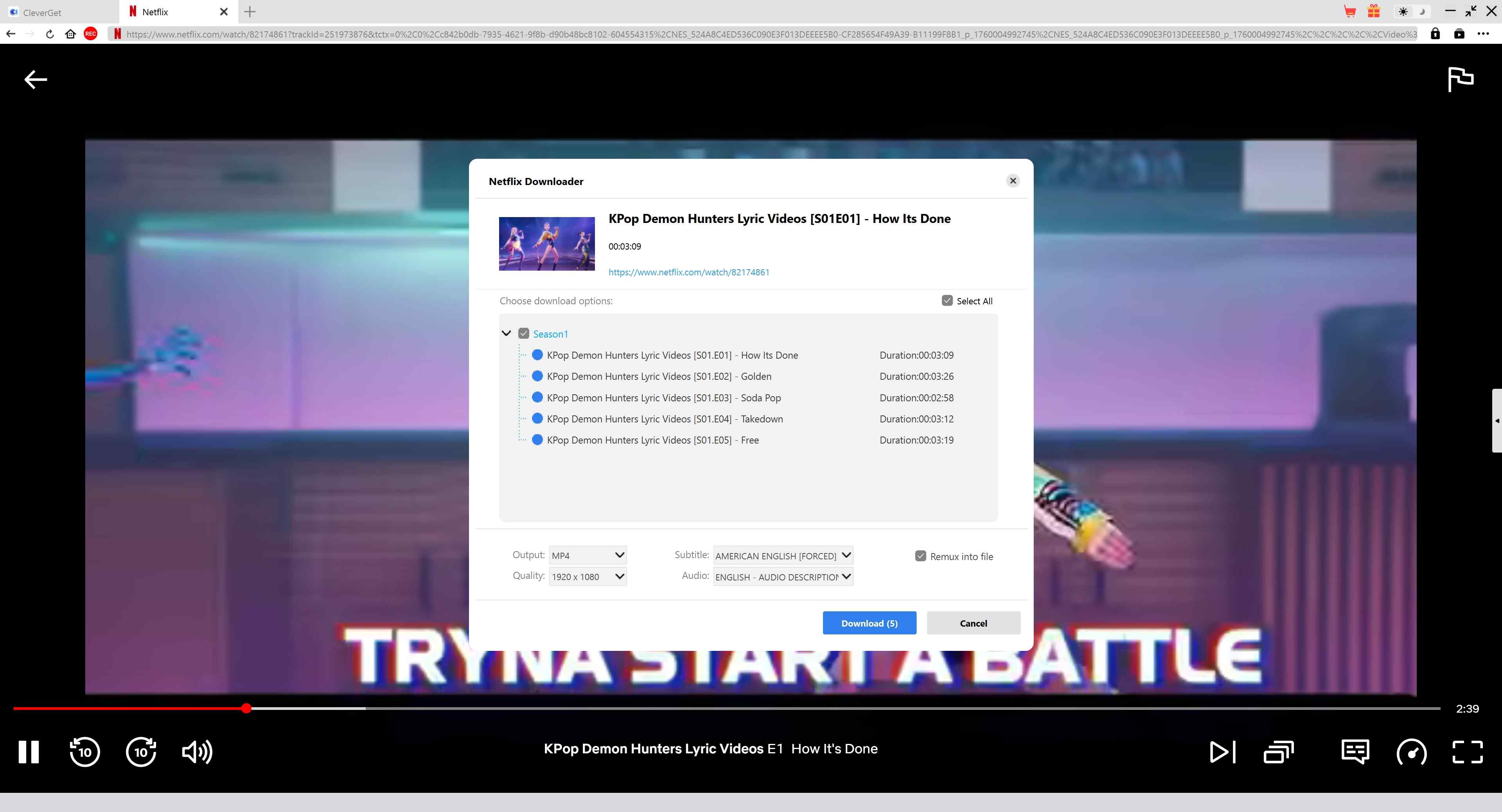Click the Download (5) button

click(869, 623)
